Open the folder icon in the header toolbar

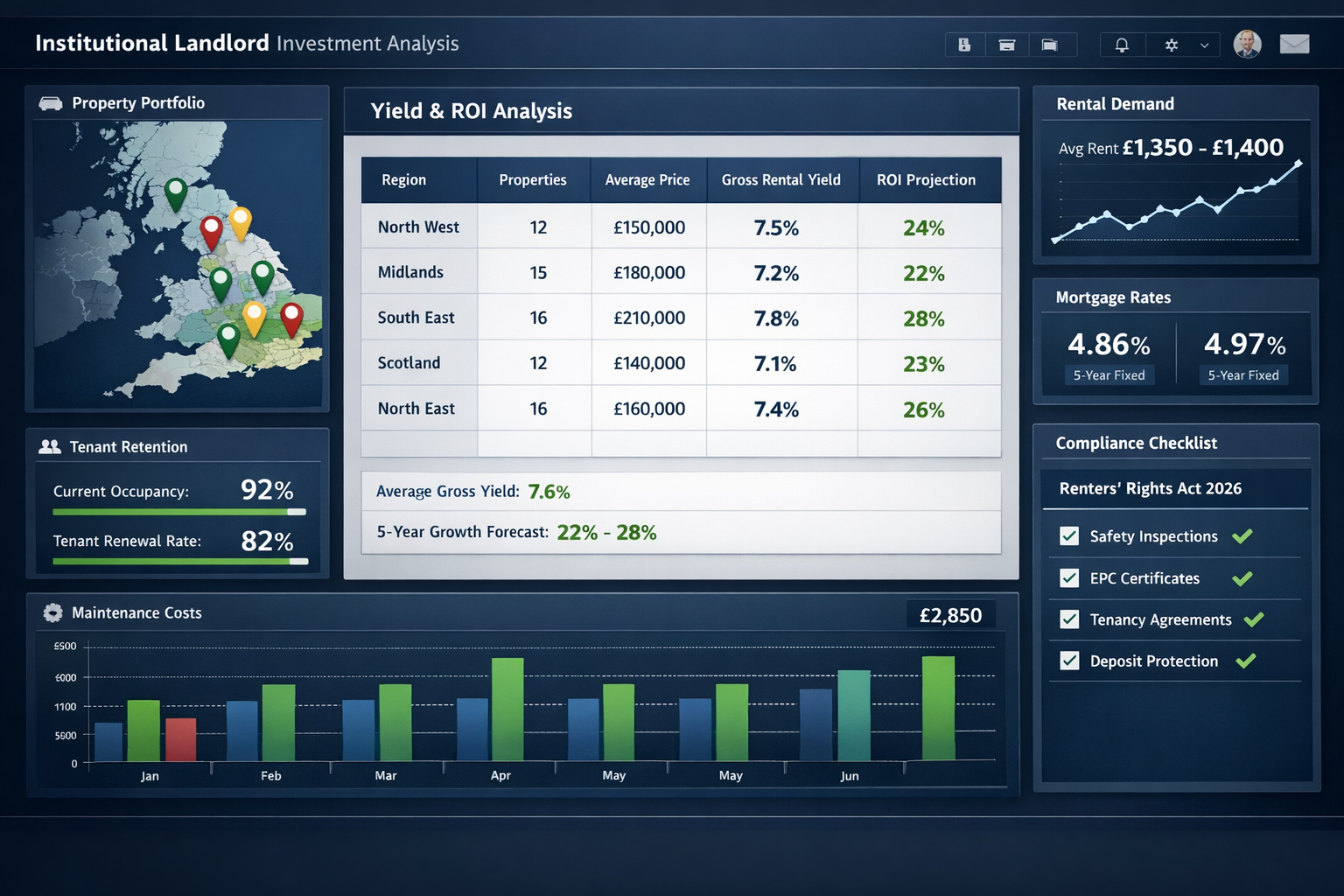pos(1049,44)
